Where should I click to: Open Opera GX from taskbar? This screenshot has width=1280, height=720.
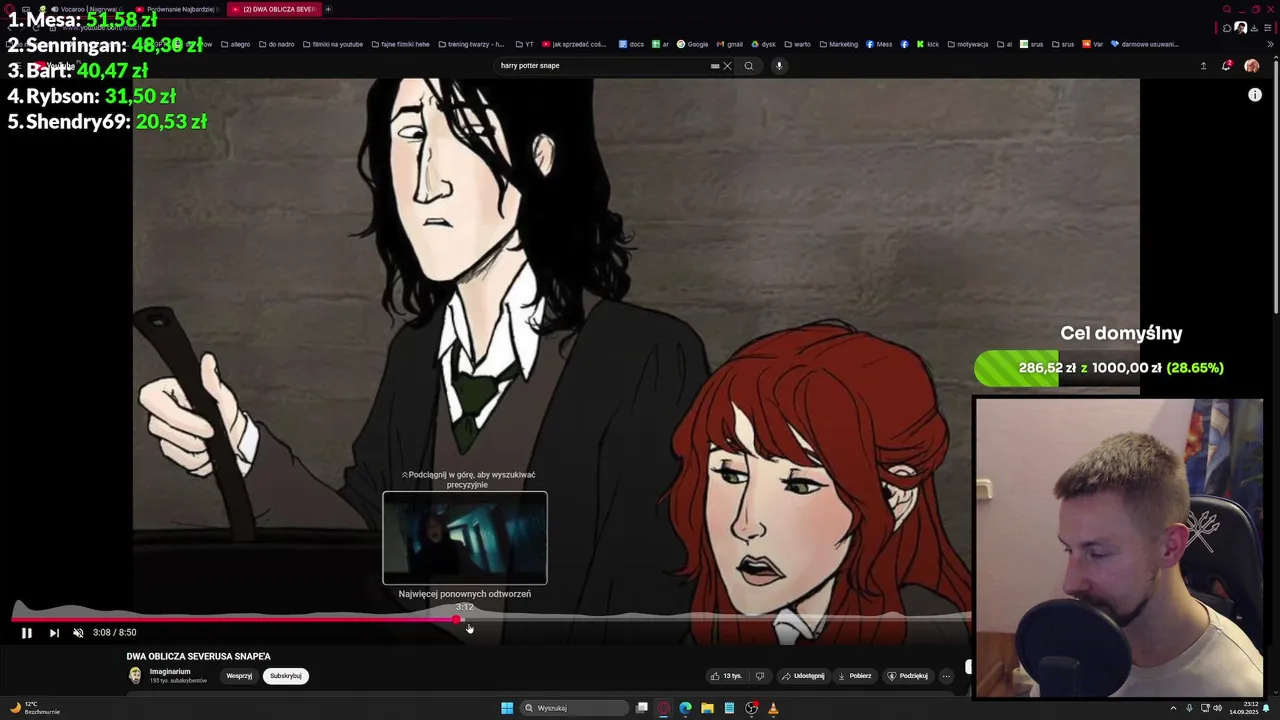(x=663, y=708)
